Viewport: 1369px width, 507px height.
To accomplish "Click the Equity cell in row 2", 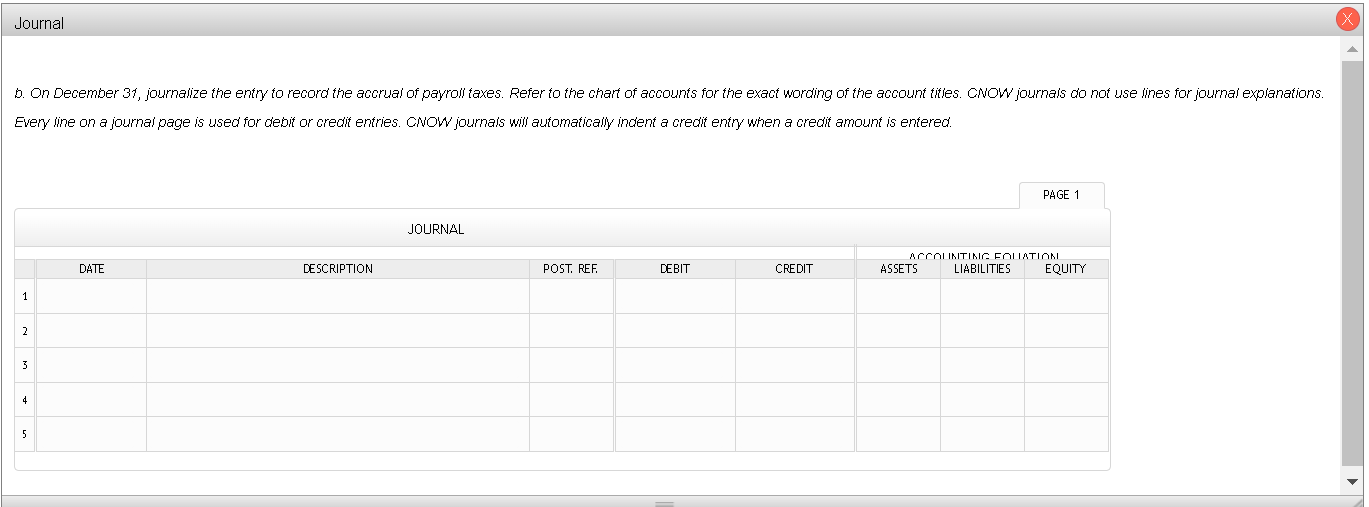I will (1066, 331).
